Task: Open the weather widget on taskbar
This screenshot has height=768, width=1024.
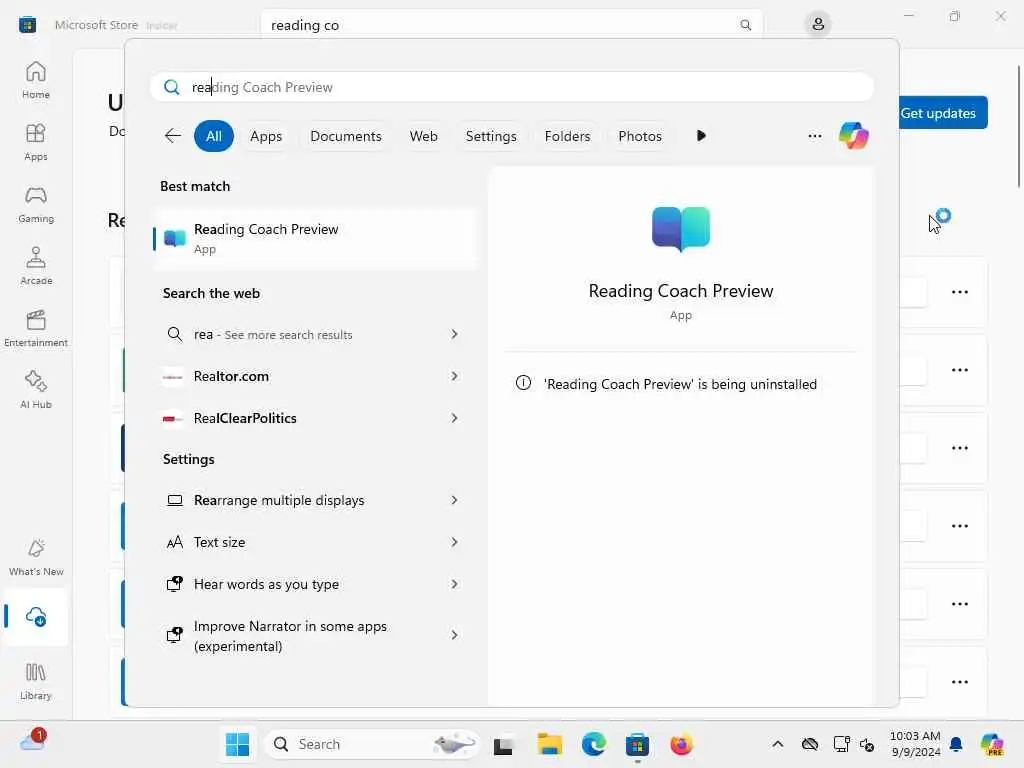Action: (x=33, y=741)
